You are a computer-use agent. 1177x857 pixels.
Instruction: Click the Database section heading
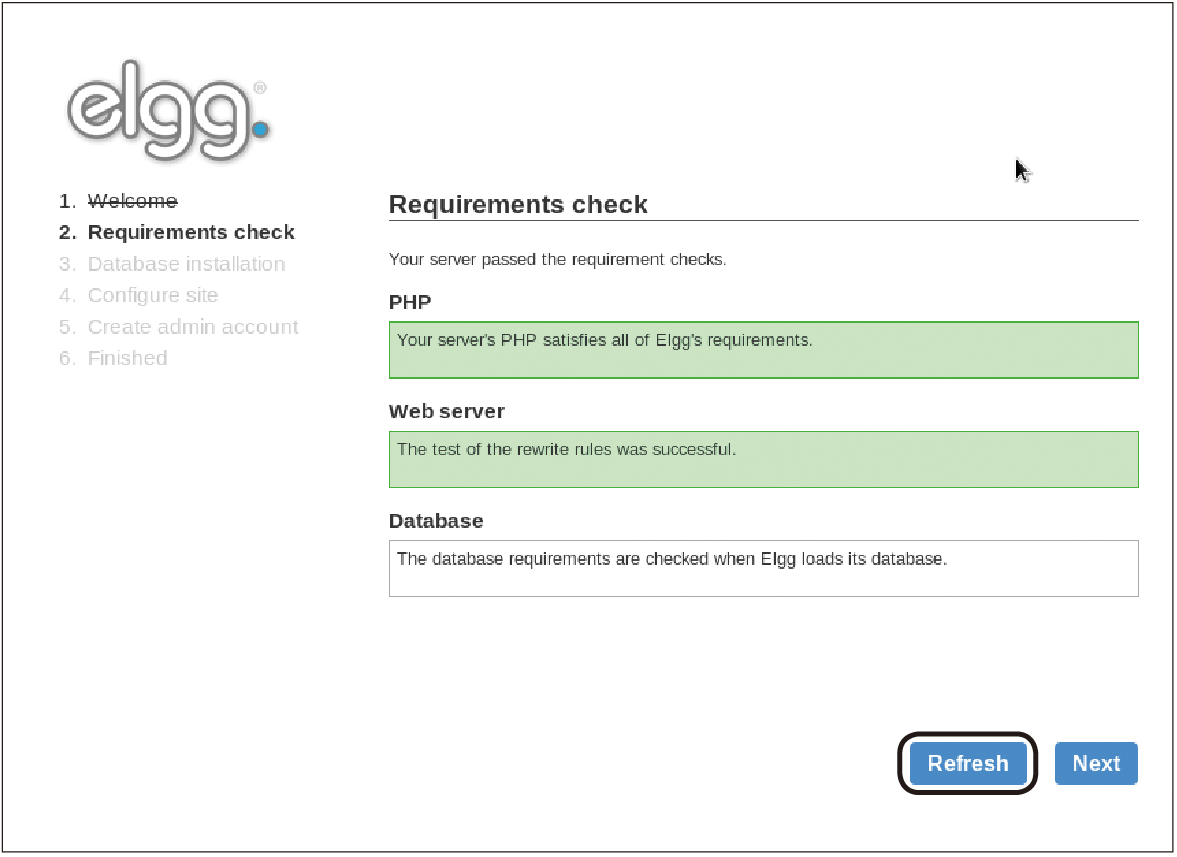click(436, 521)
